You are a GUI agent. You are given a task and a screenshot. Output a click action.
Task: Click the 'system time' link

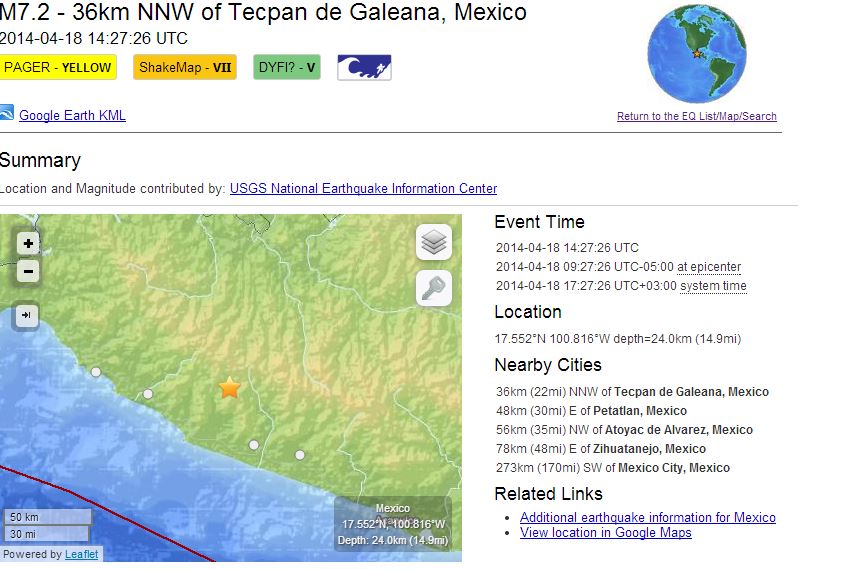[x=713, y=286]
